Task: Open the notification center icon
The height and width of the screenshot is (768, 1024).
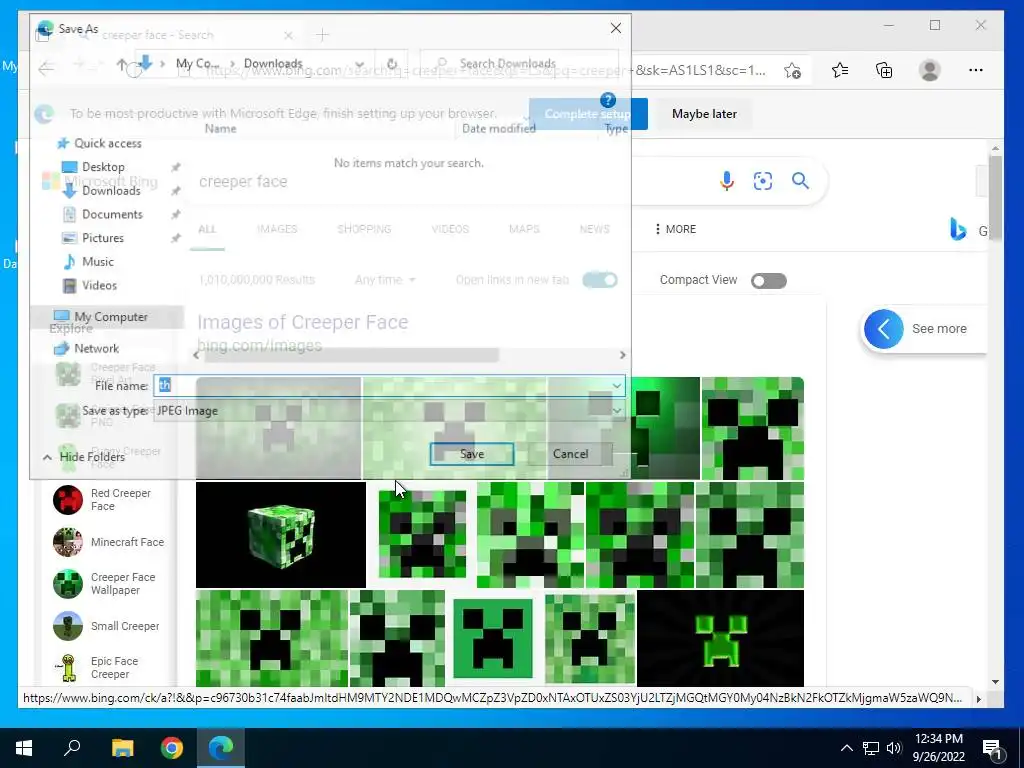Action: click(x=992, y=749)
